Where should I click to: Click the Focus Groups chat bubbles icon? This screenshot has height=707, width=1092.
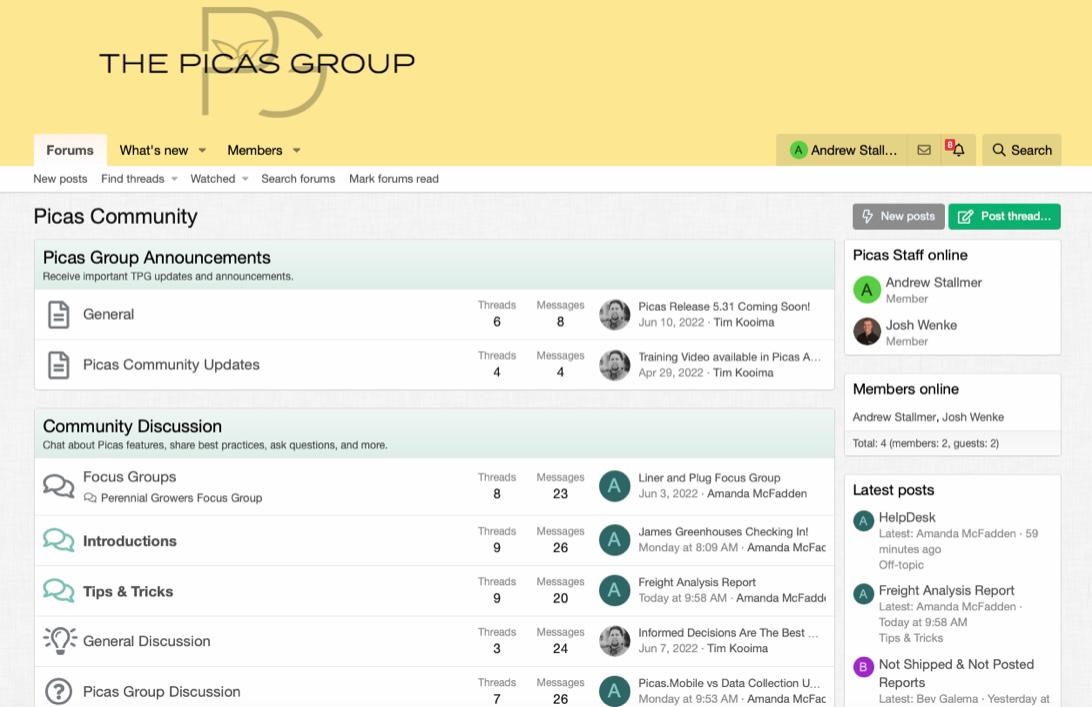pos(58,485)
